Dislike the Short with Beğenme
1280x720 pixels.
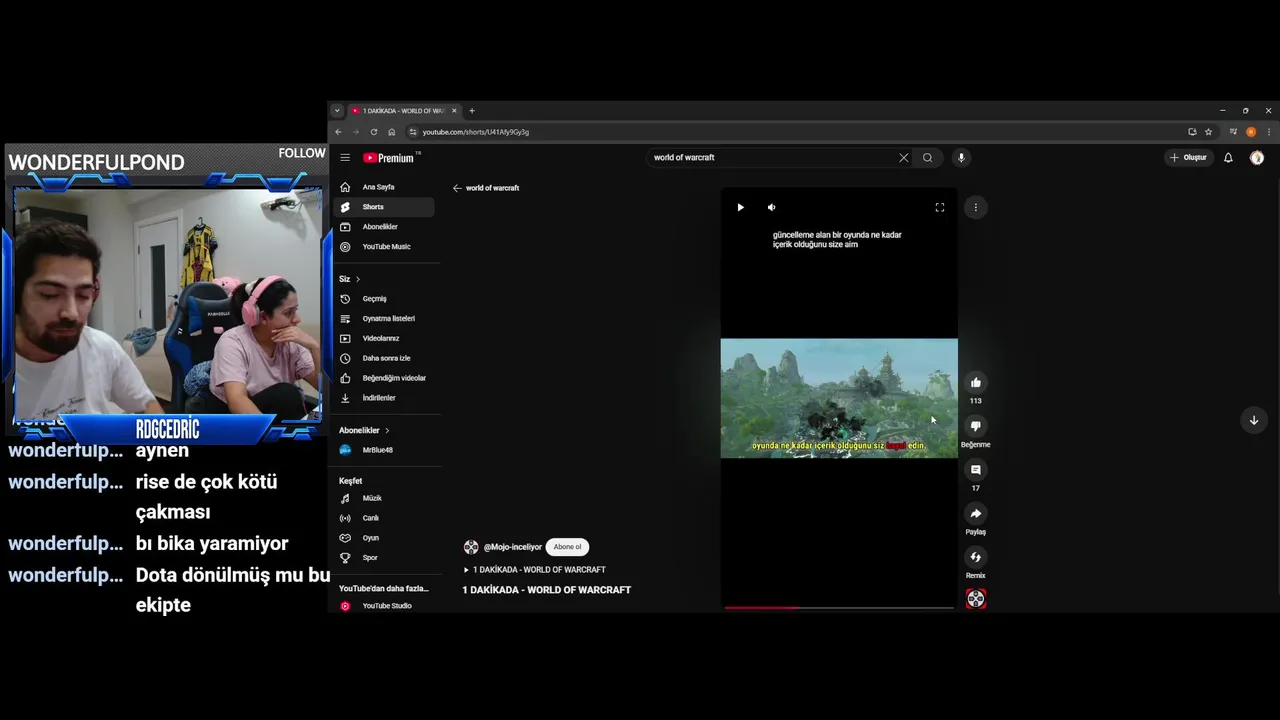point(975,426)
